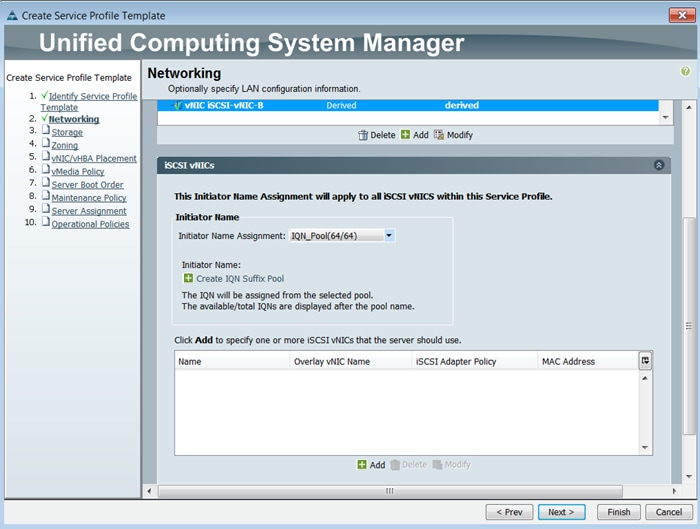Click the vNIC/vHBA Placement step page icon

[46, 156]
